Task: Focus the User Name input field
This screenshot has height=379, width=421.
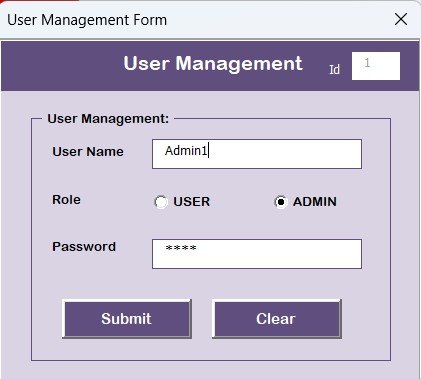Action: [257, 154]
